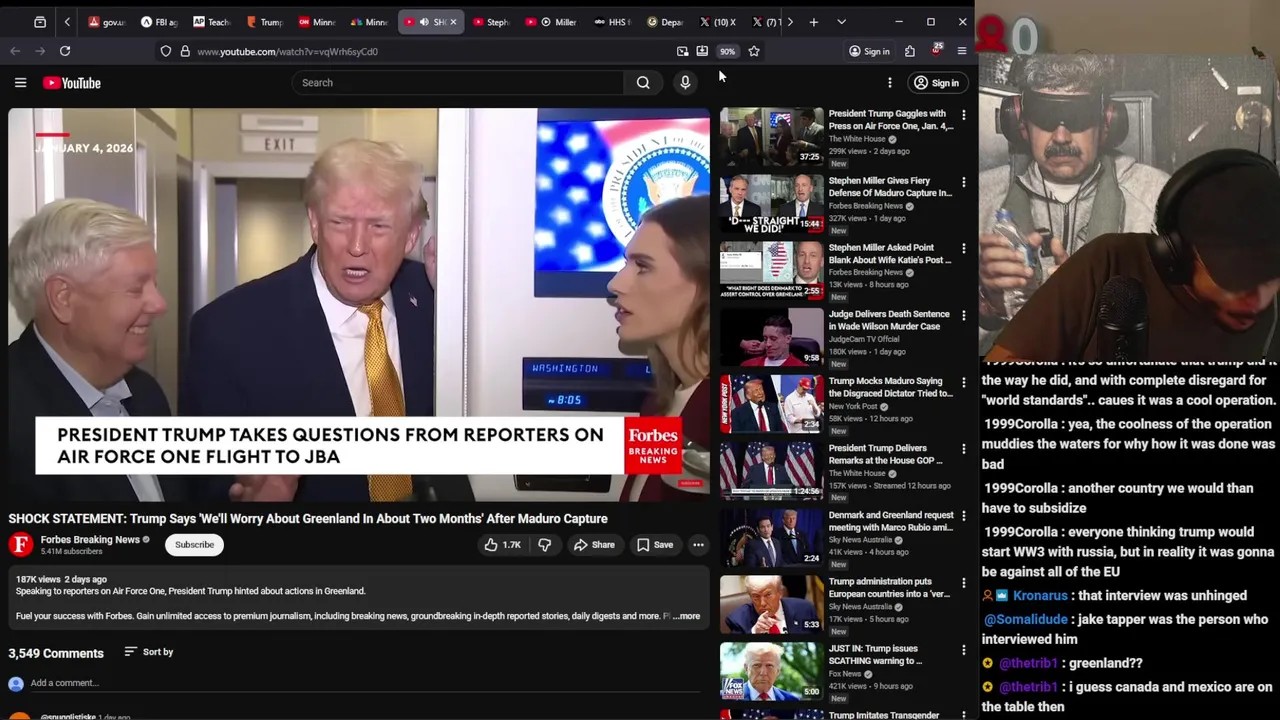Close the active SHOCK YouTube tab
The width and height of the screenshot is (1280, 720).
(453, 22)
